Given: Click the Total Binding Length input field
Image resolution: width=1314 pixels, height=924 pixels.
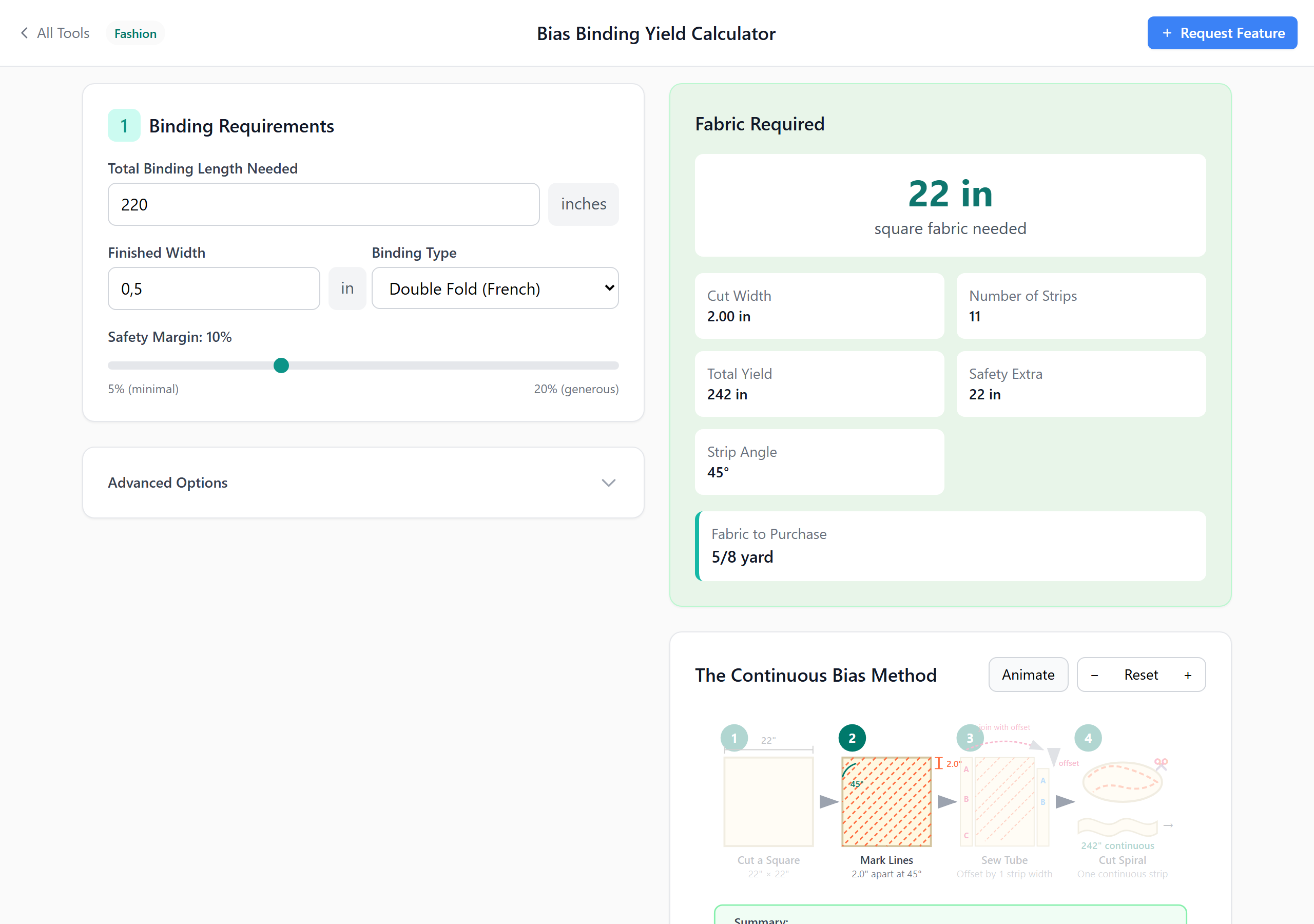Looking at the screenshot, I should [x=323, y=204].
